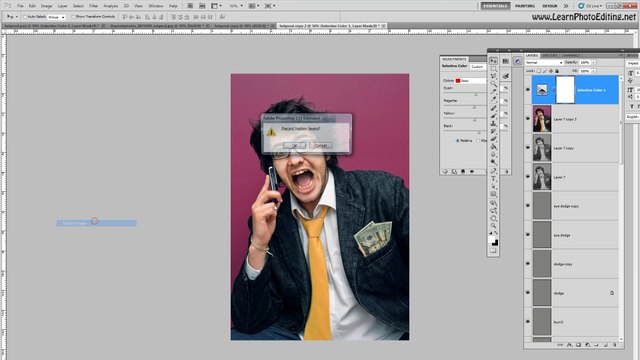Click Cancel in the discard hidden layers dialog
Screen dimensions: 640x360
coord(320,145)
